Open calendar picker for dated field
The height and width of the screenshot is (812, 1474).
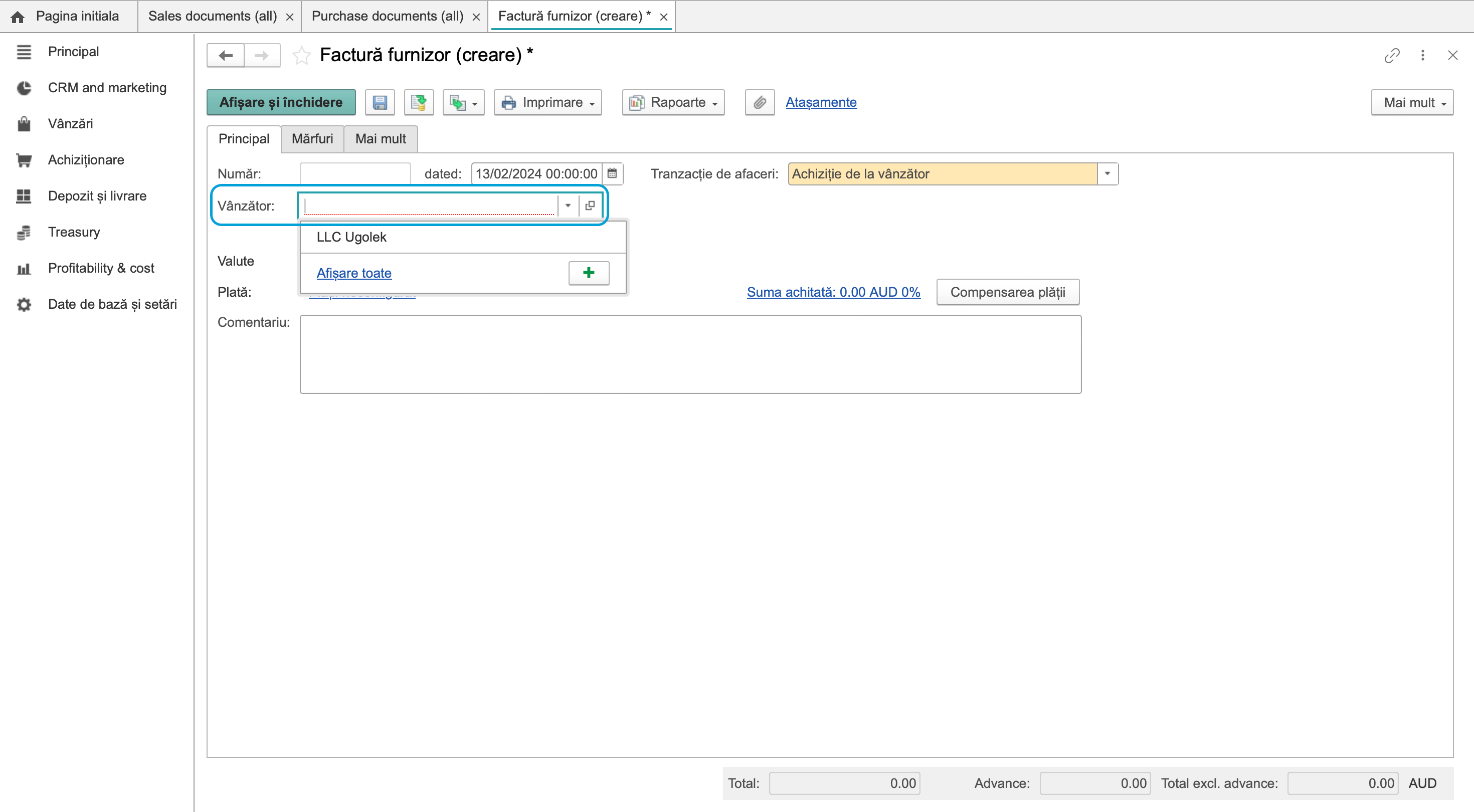(612, 173)
